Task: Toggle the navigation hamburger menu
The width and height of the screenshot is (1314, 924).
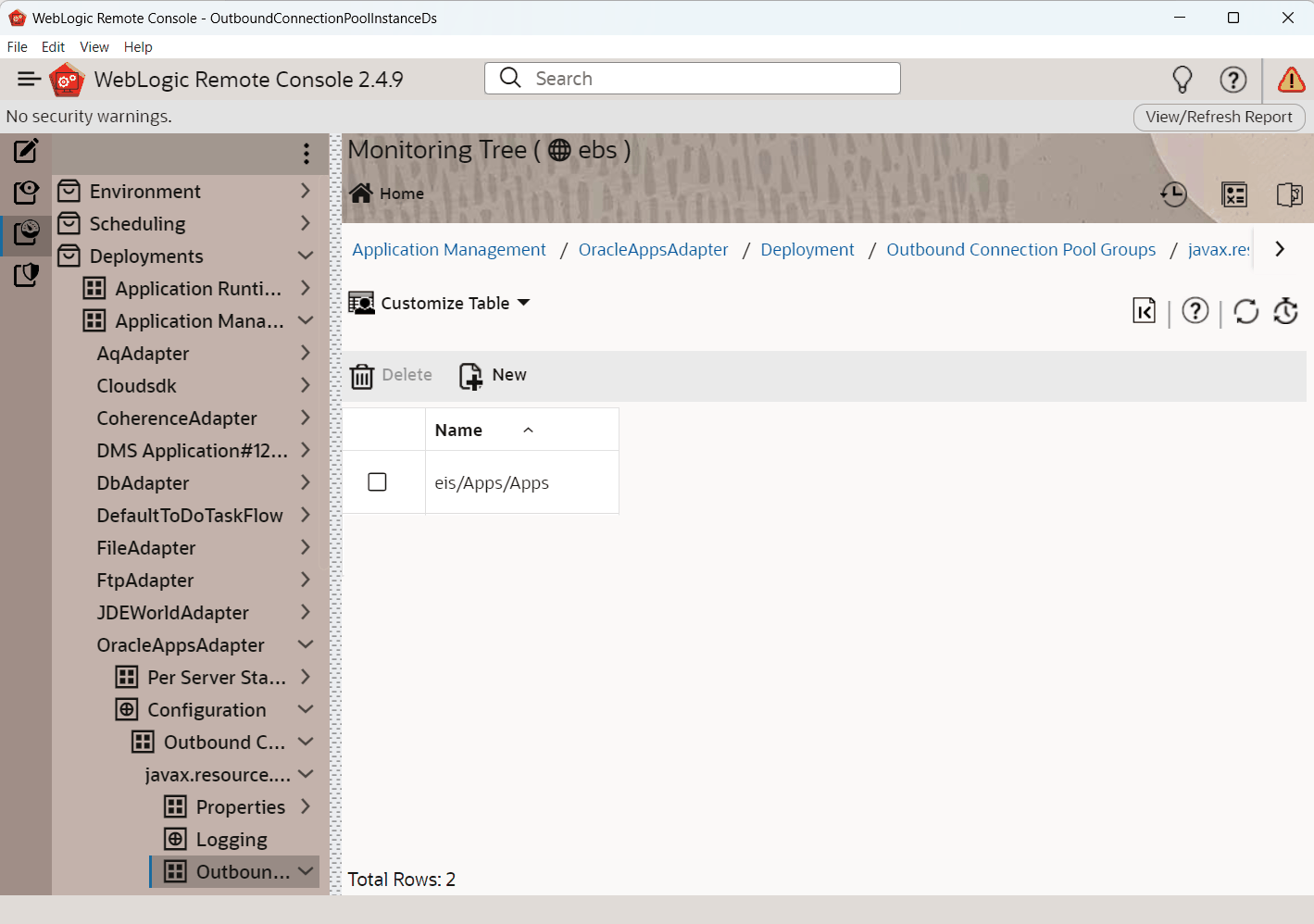Action: click(30, 80)
